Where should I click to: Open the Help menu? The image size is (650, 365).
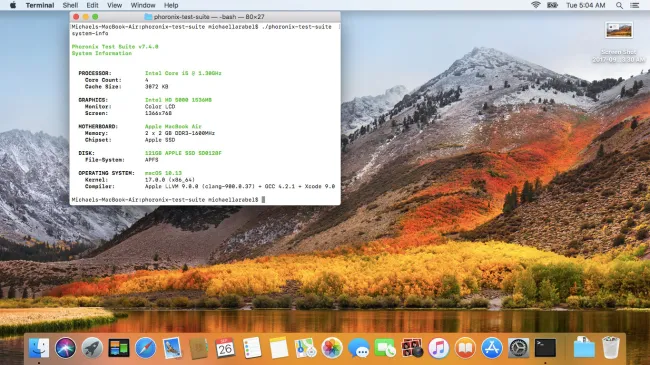(171, 5)
